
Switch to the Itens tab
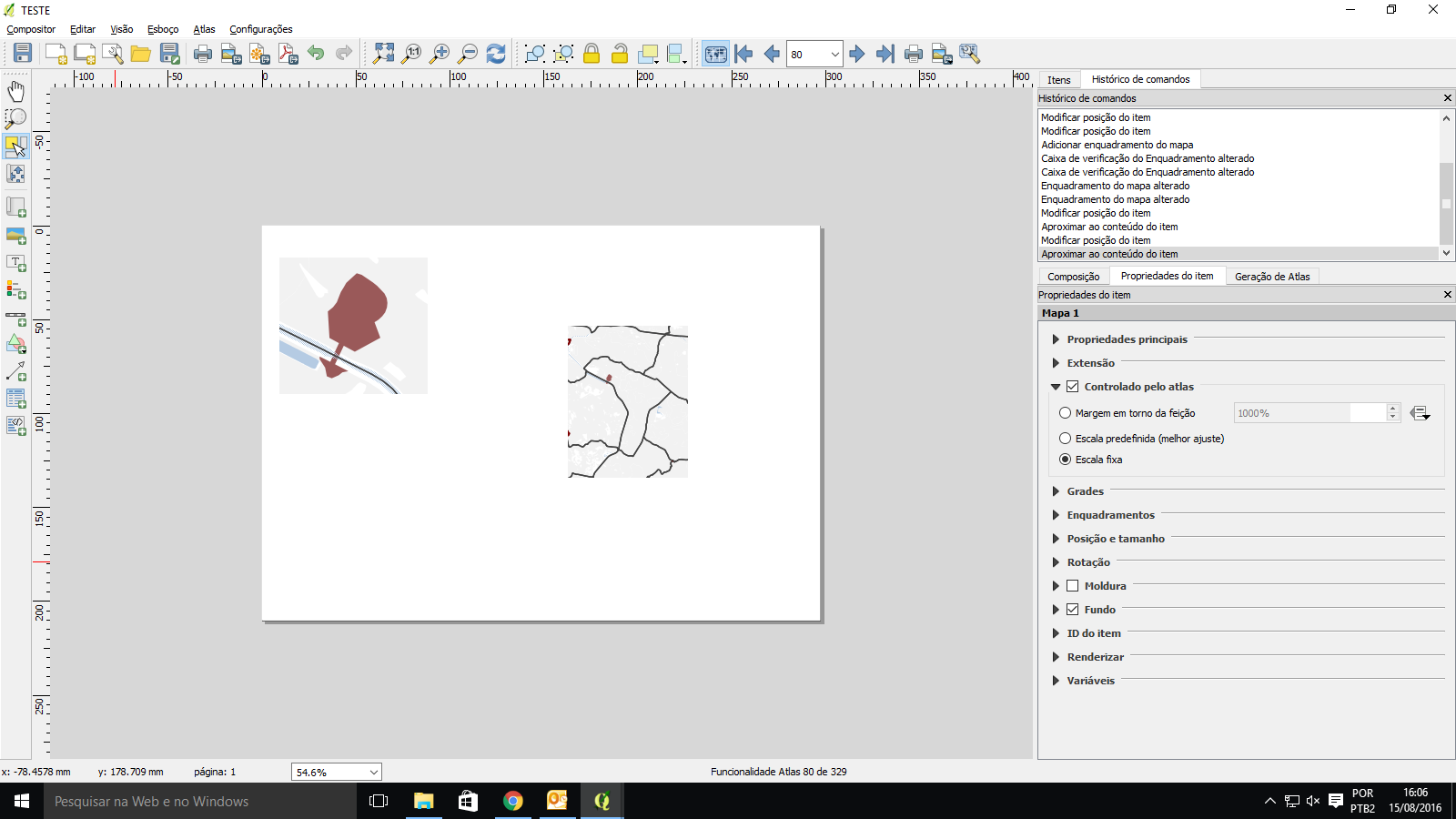tap(1058, 80)
